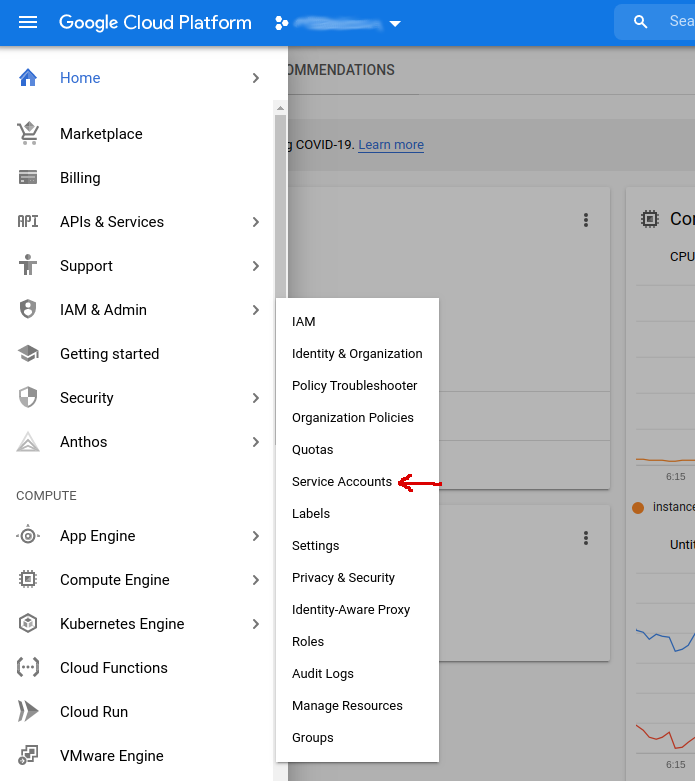The width and height of the screenshot is (695, 781).
Task: Expand the App Engine submenu chevron
Action: (256, 536)
